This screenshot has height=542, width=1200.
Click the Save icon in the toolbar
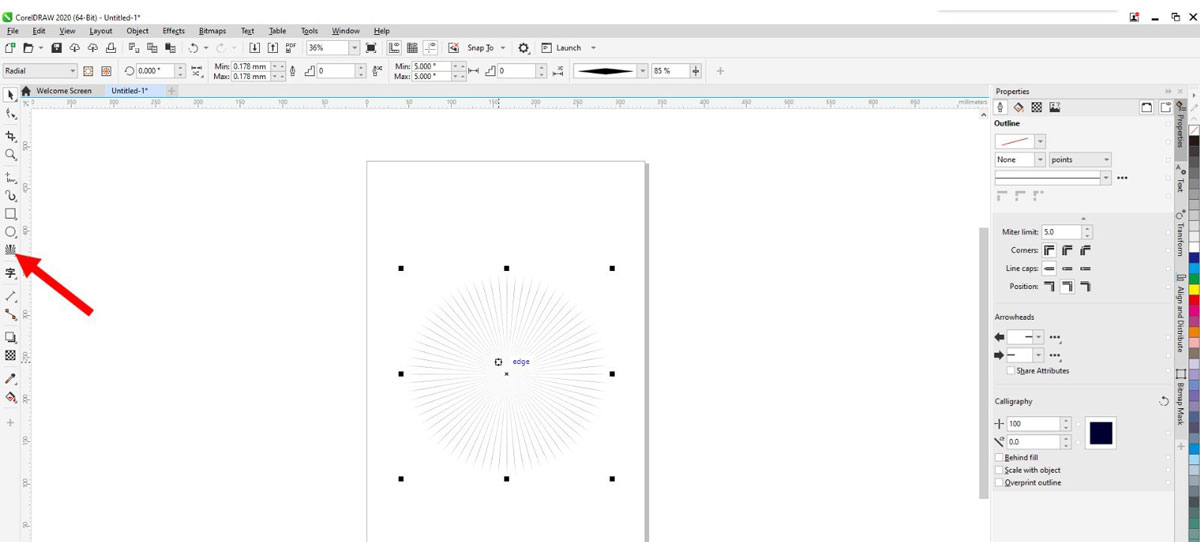pos(57,48)
